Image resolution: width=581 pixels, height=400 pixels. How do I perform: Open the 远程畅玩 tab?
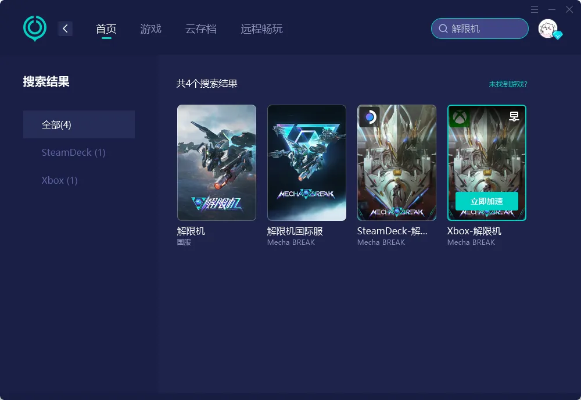pyautogui.click(x=262, y=29)
